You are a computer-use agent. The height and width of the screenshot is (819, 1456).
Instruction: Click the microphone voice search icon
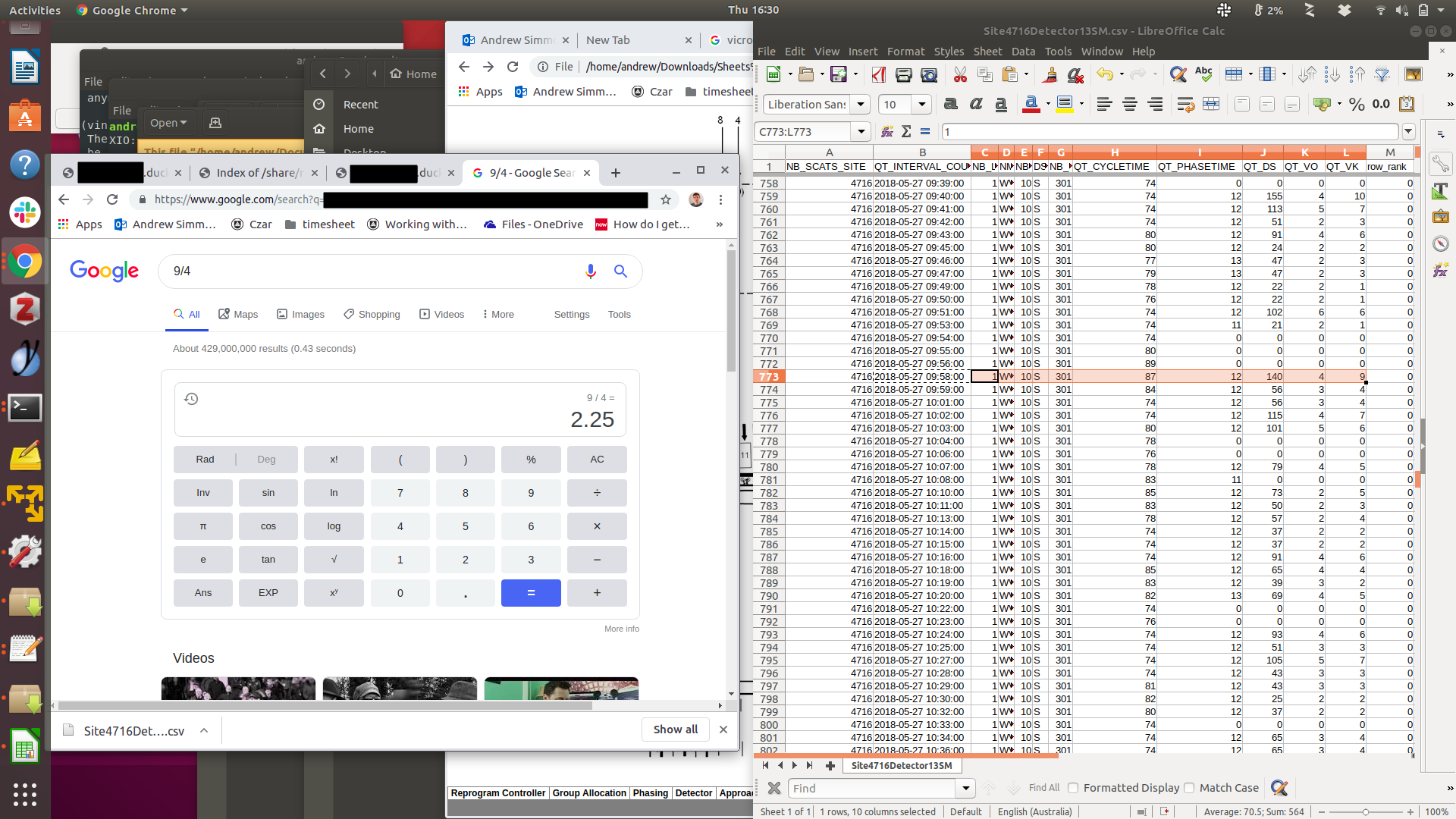click(591, 271)
